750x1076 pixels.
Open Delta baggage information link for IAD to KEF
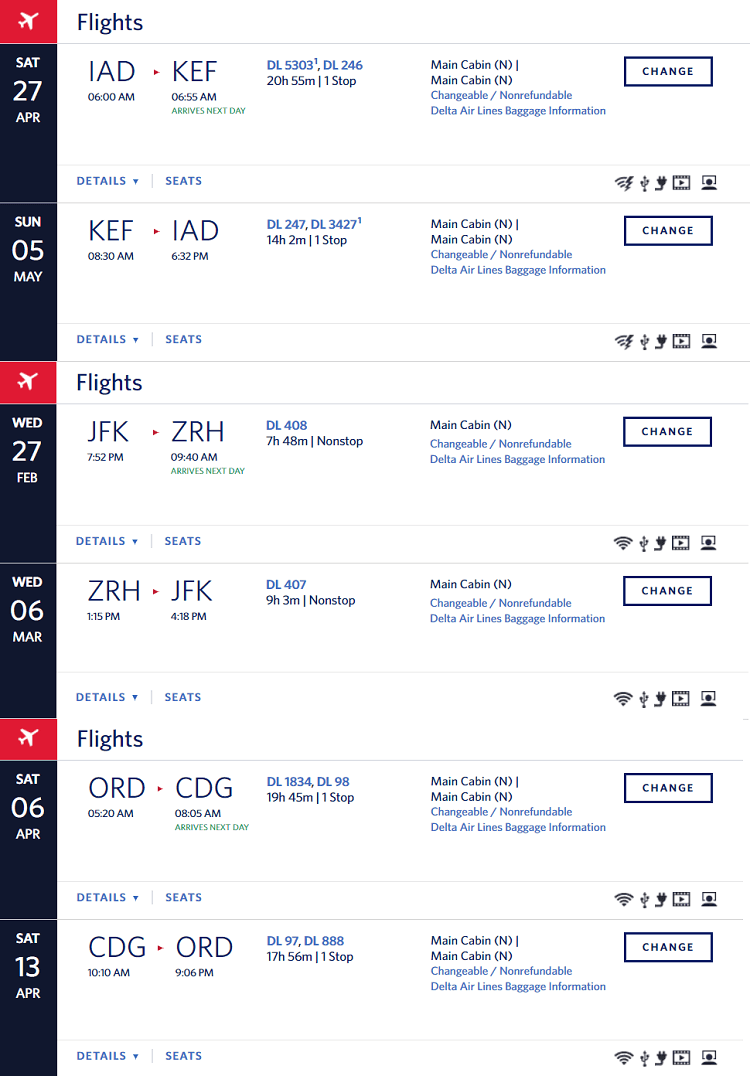[518, 110]
